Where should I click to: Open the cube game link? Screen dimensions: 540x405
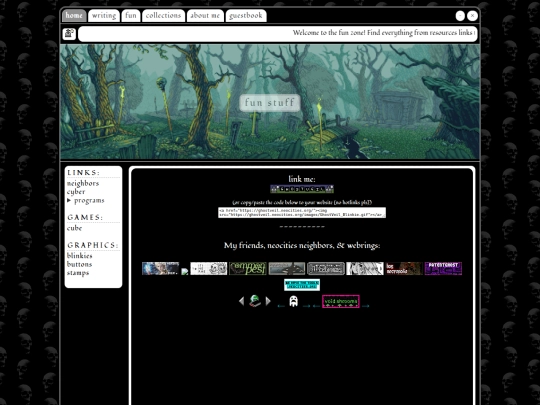[x=74, y=228]
